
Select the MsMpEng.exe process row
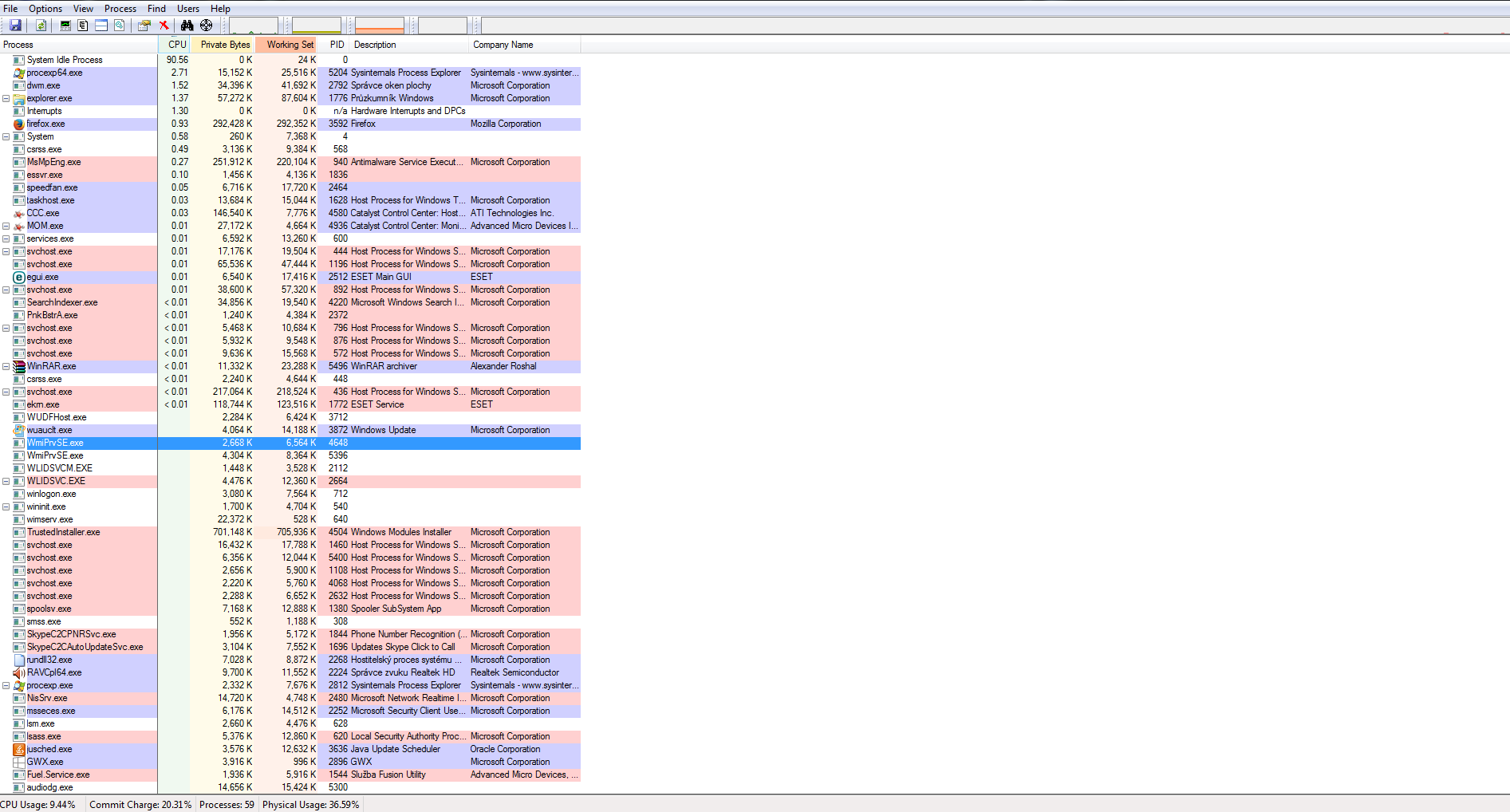coord(290,162)
